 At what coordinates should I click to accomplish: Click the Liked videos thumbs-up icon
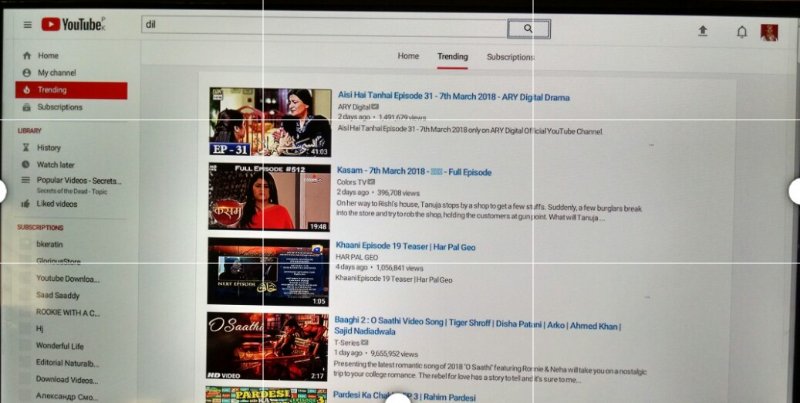[x=25, y=204]
